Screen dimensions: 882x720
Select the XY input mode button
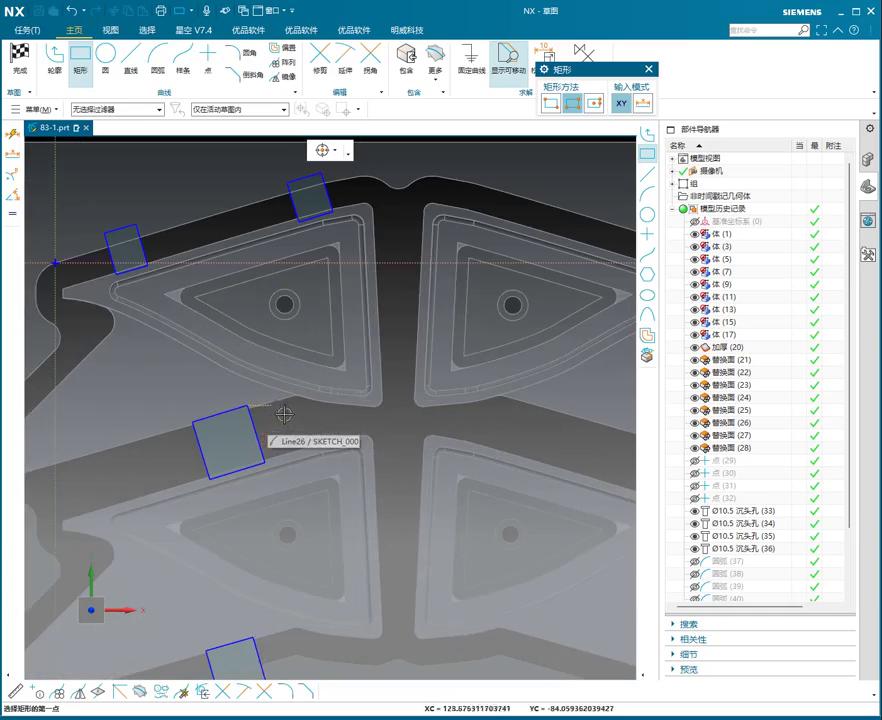click(621, 103)
